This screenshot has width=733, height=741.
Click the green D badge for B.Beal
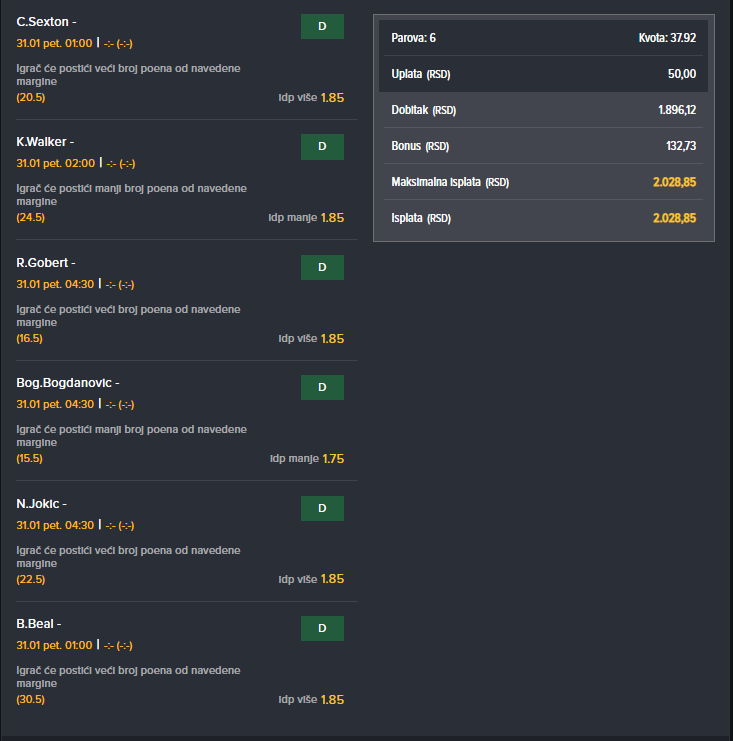[x=322, y=628]
